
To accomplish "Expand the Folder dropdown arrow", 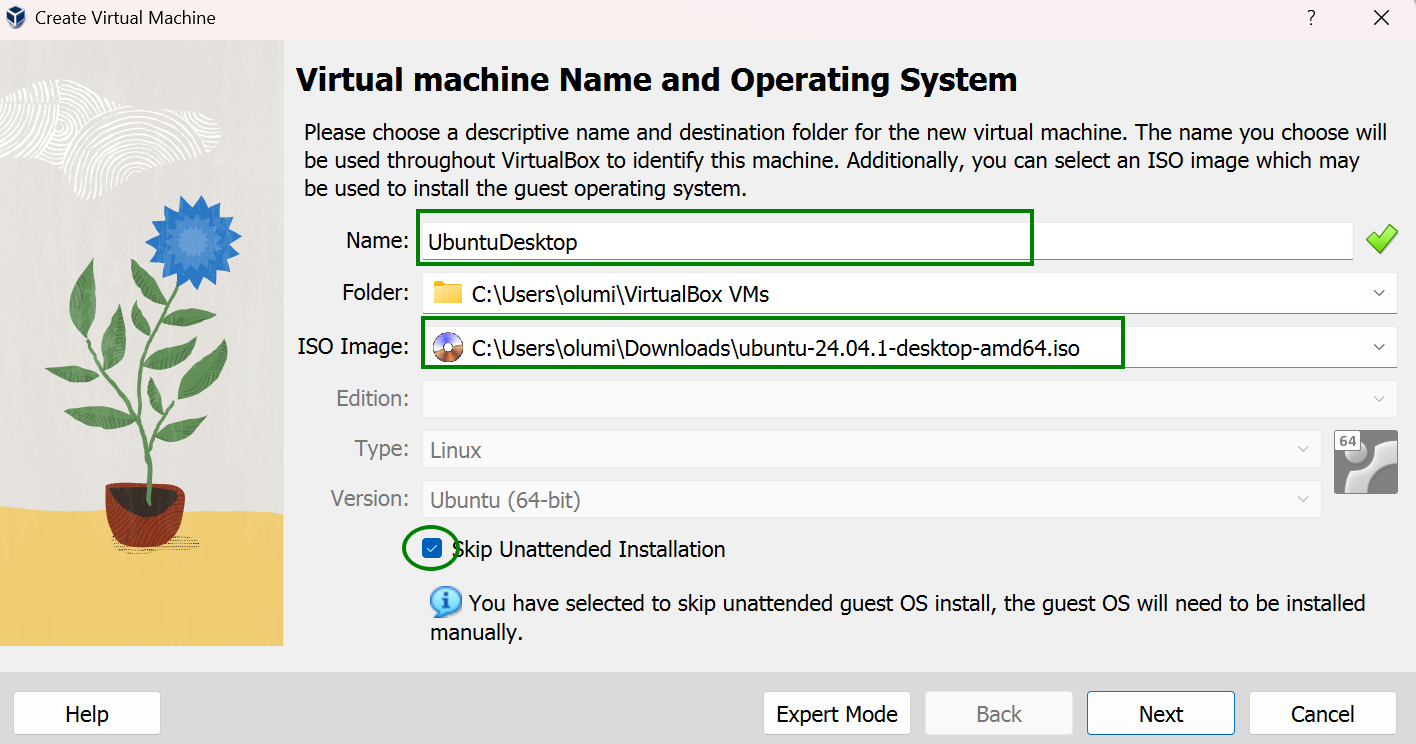I will [x=1379, y=293].
